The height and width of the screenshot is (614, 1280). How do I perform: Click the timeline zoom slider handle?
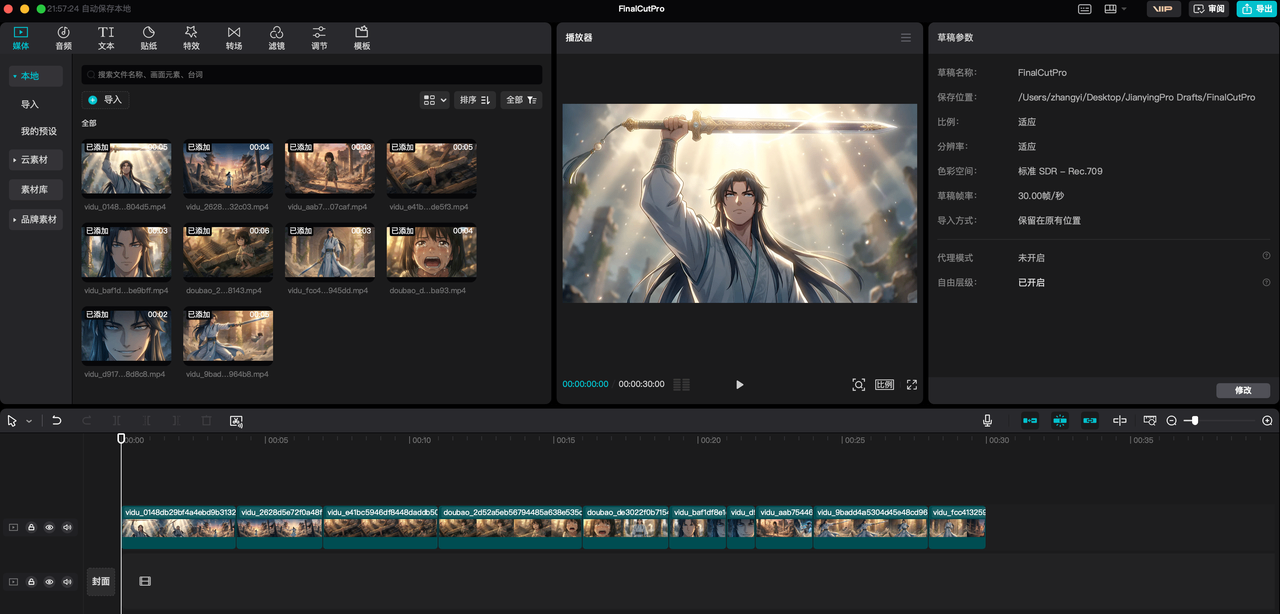tap(1194, 421)
